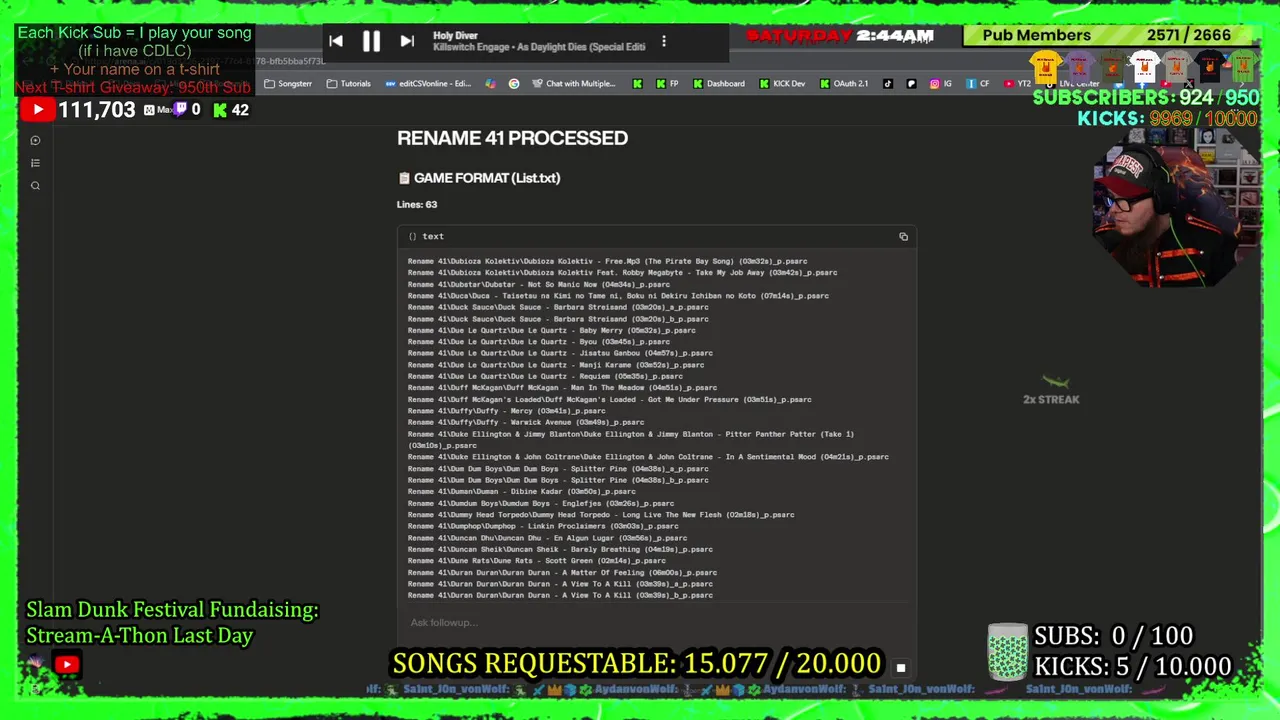The width and height of the screenshot is (1280, 720).
Task: Skip to the next track
Action: tap(407, 41)
